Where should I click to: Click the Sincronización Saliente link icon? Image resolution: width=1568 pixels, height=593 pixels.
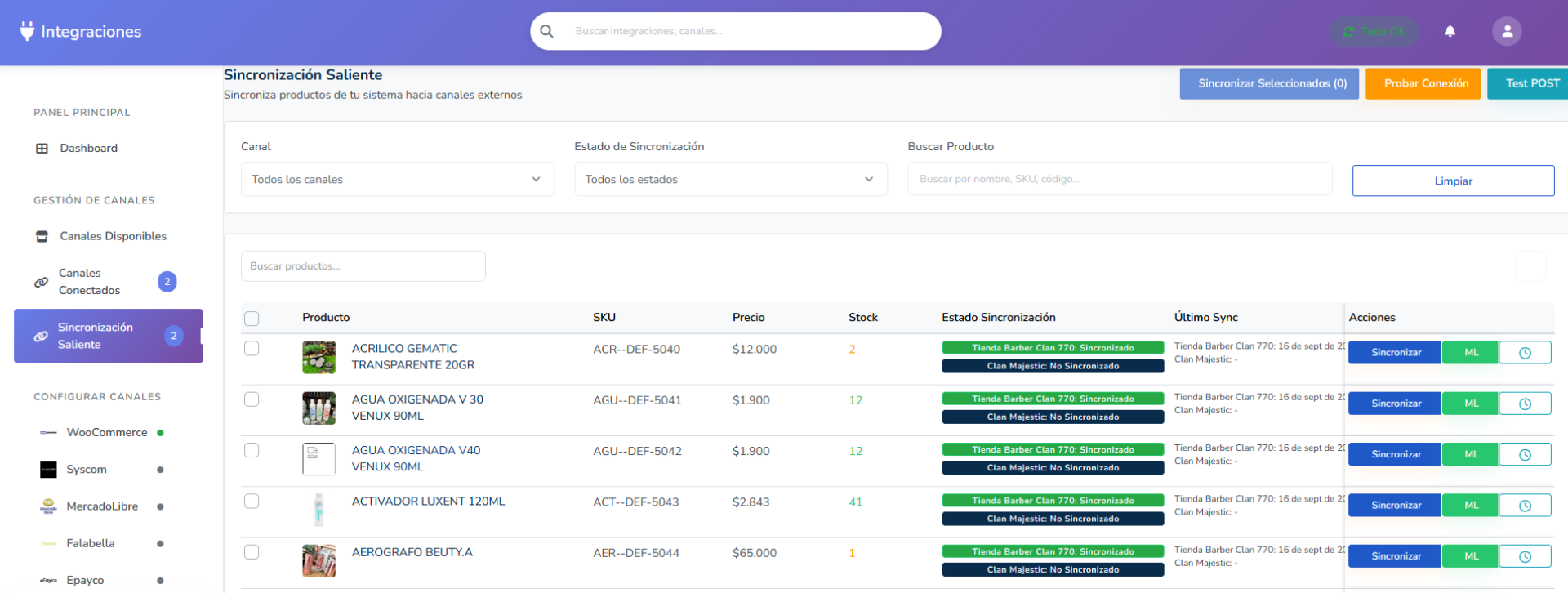point(41,336)
